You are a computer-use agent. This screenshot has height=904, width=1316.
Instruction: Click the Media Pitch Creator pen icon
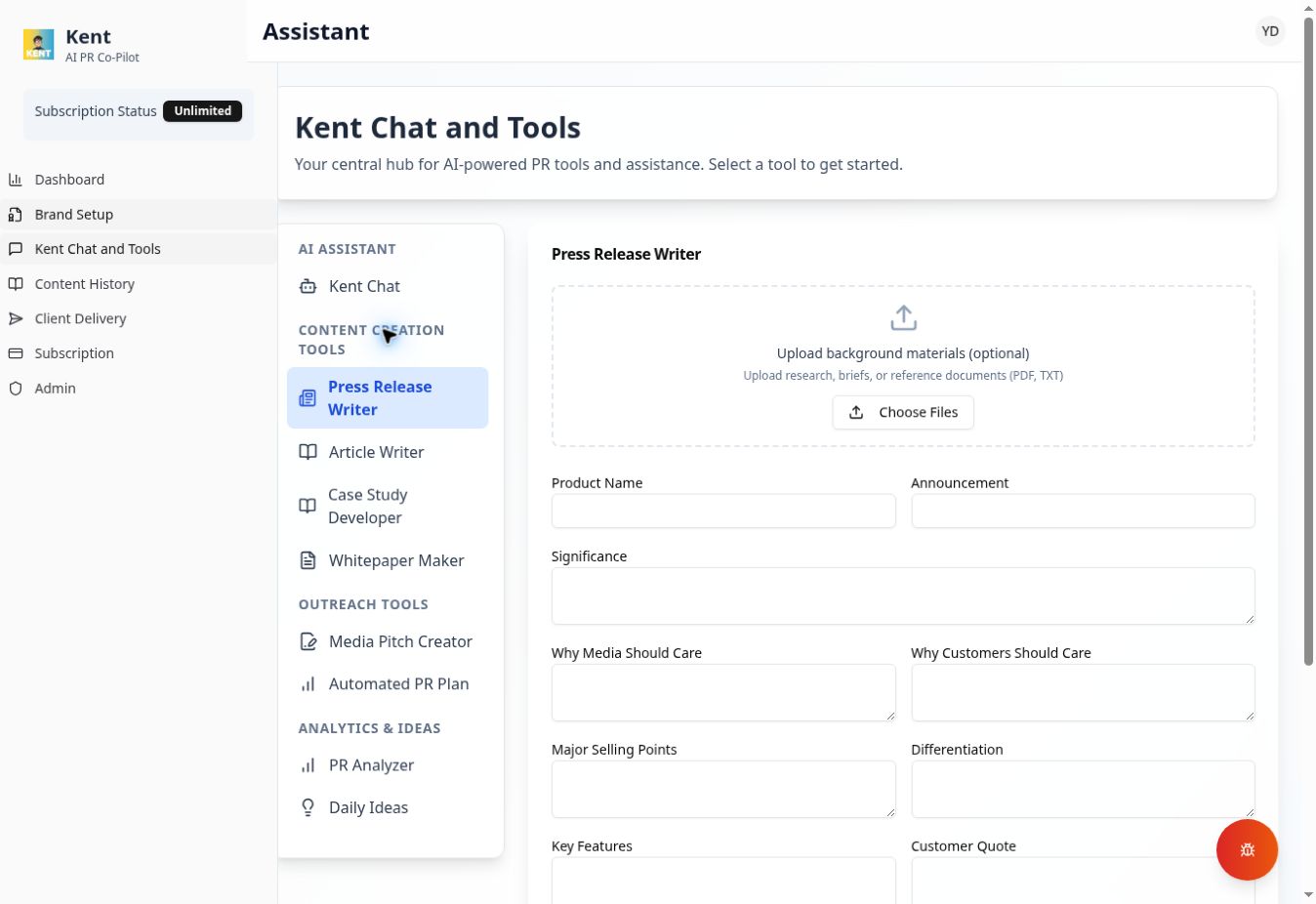pyautogui.click(x=308, y=641)
